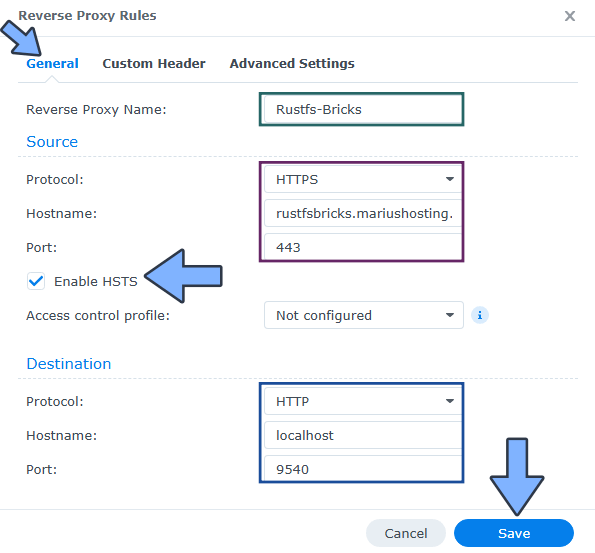Click the Not configured dropdown arrow
The height and width of the screenshot is (553, 595).
click(450, 315)
